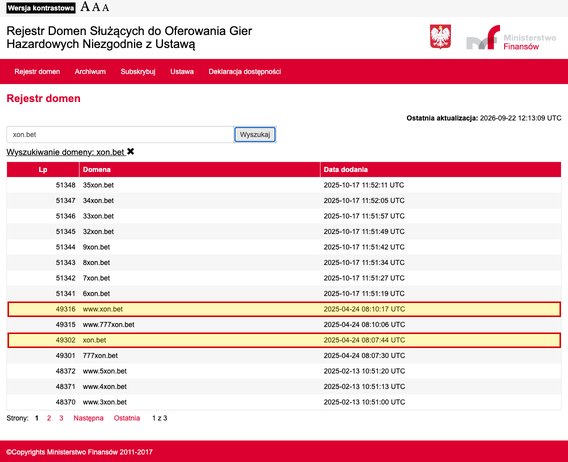
Task: Click date 2025-04-24 08:10:06 UTC
Action: (364, 325)
